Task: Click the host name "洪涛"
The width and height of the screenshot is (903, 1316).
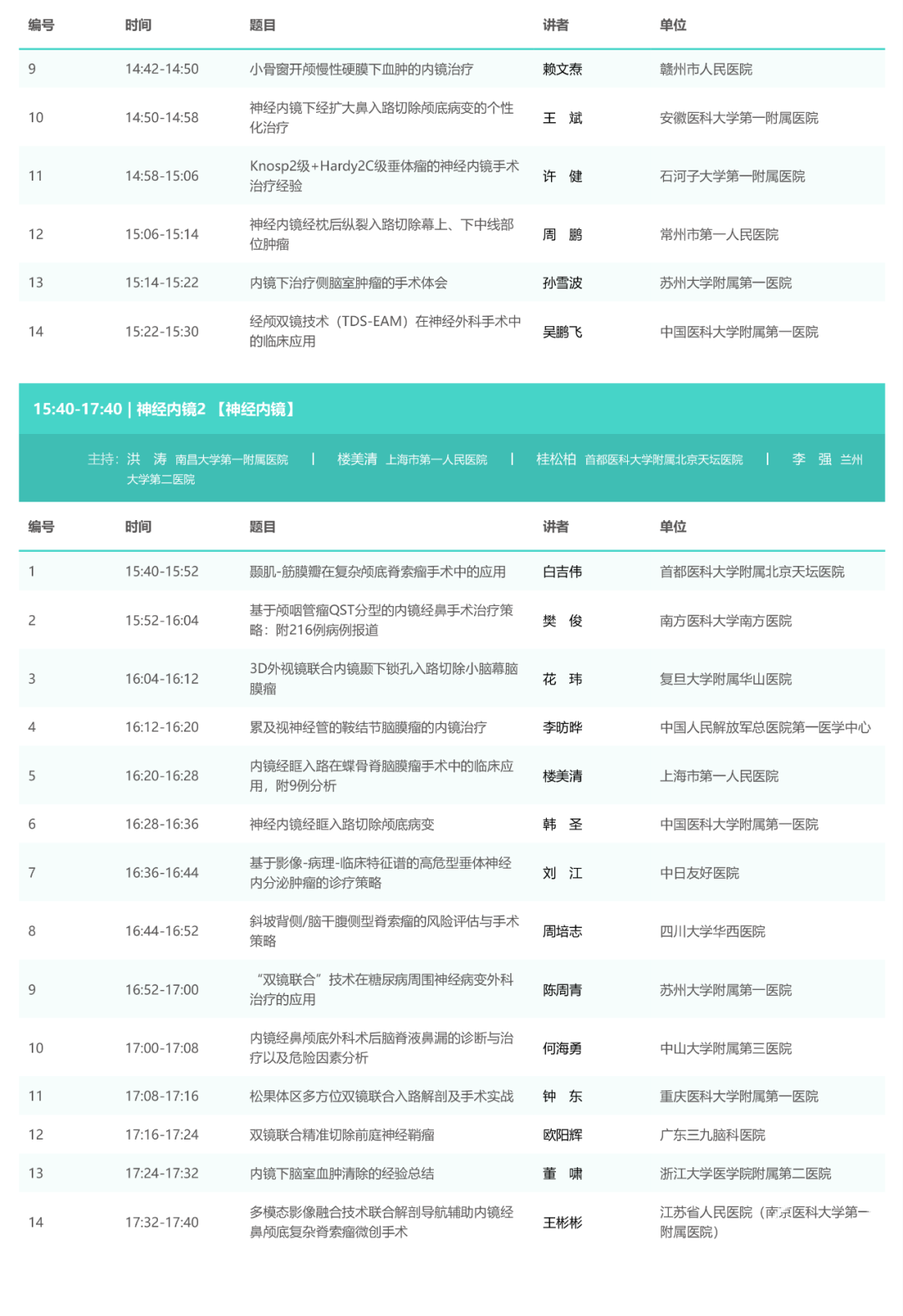Action: [x=147, y=459]
